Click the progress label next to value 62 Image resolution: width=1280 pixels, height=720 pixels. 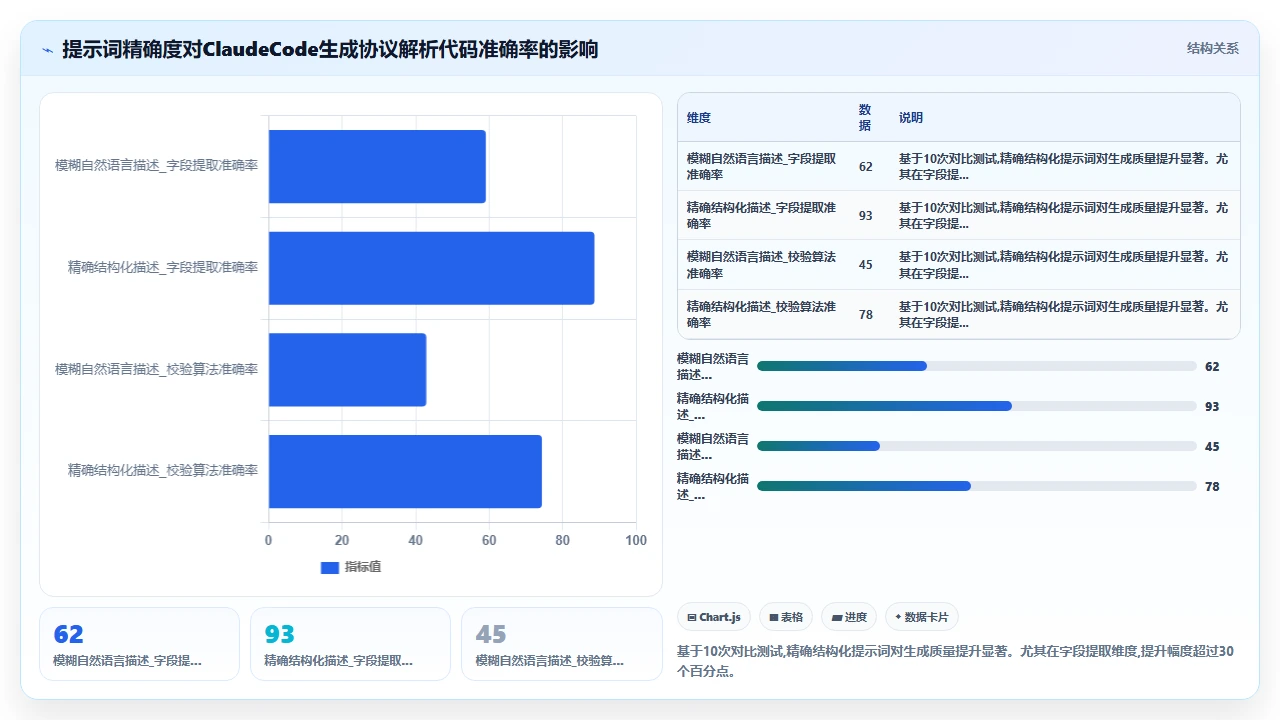712,366
